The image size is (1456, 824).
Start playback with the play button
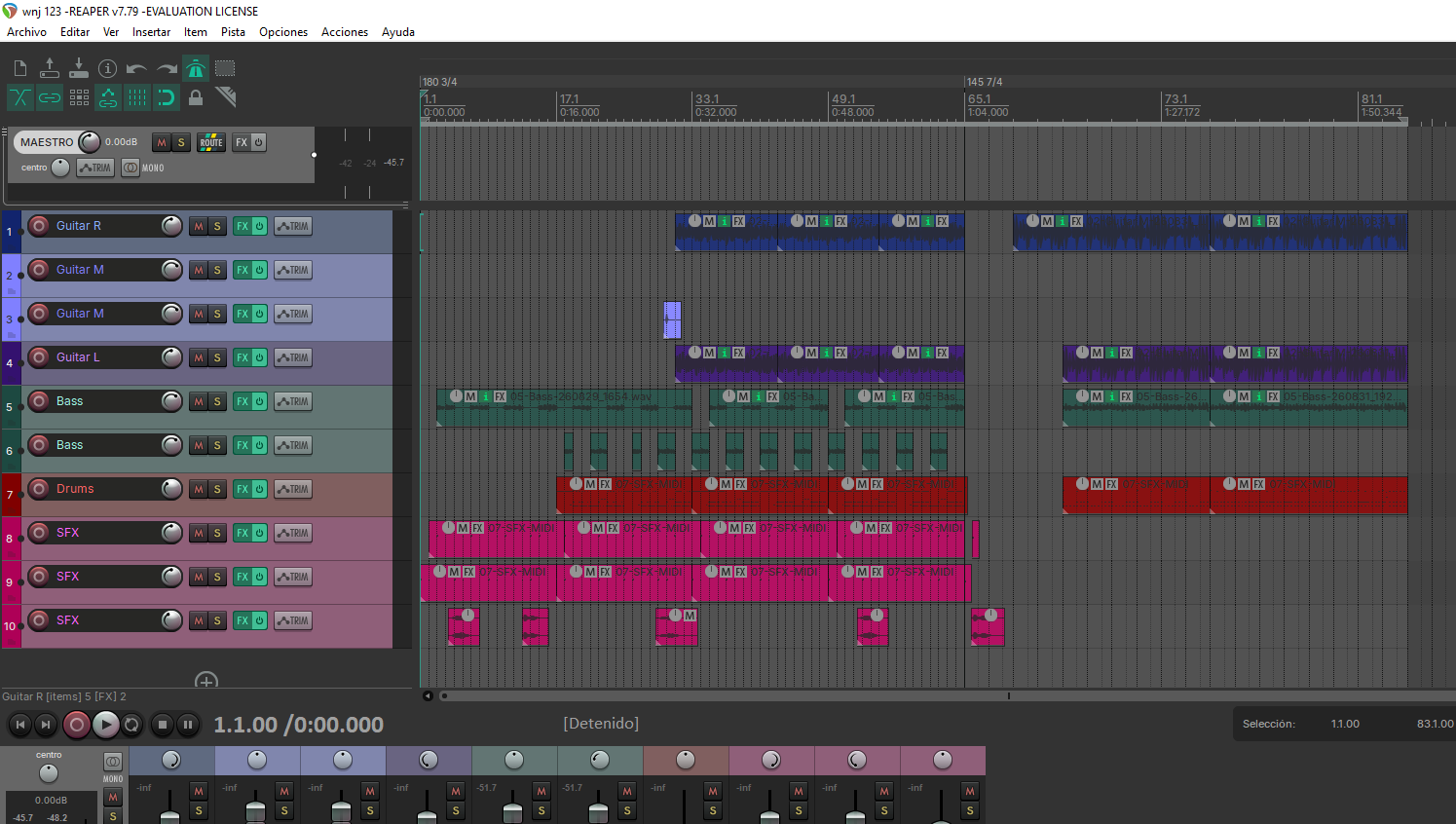[106, 724]
